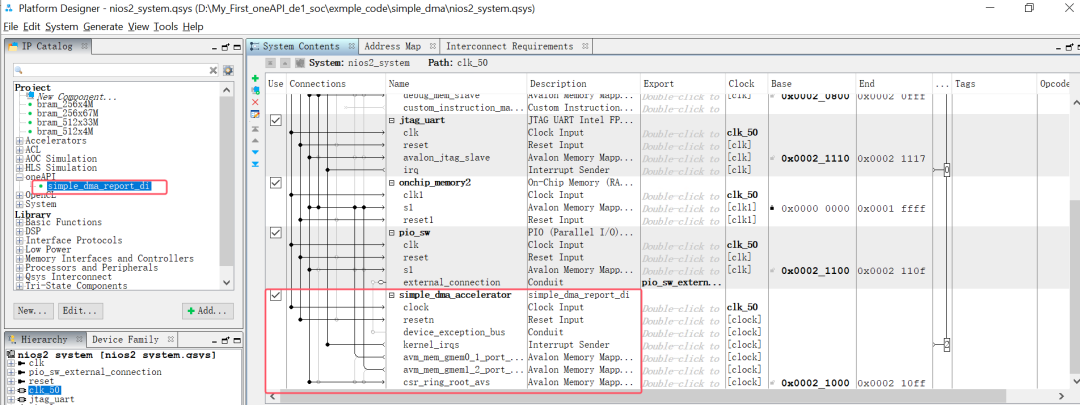Click the New... button
Screen dimensions: 1080x405
point(33,311)
